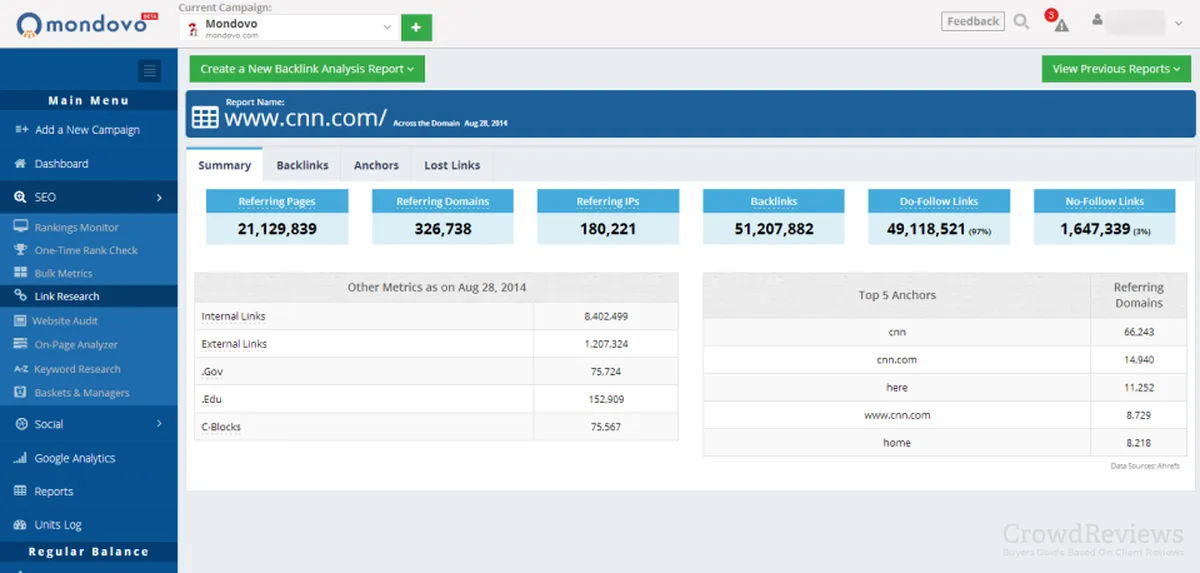Open the Current Campaign Mondovo dropdown
Screen dimensions: 1200x573
[290, 28]
